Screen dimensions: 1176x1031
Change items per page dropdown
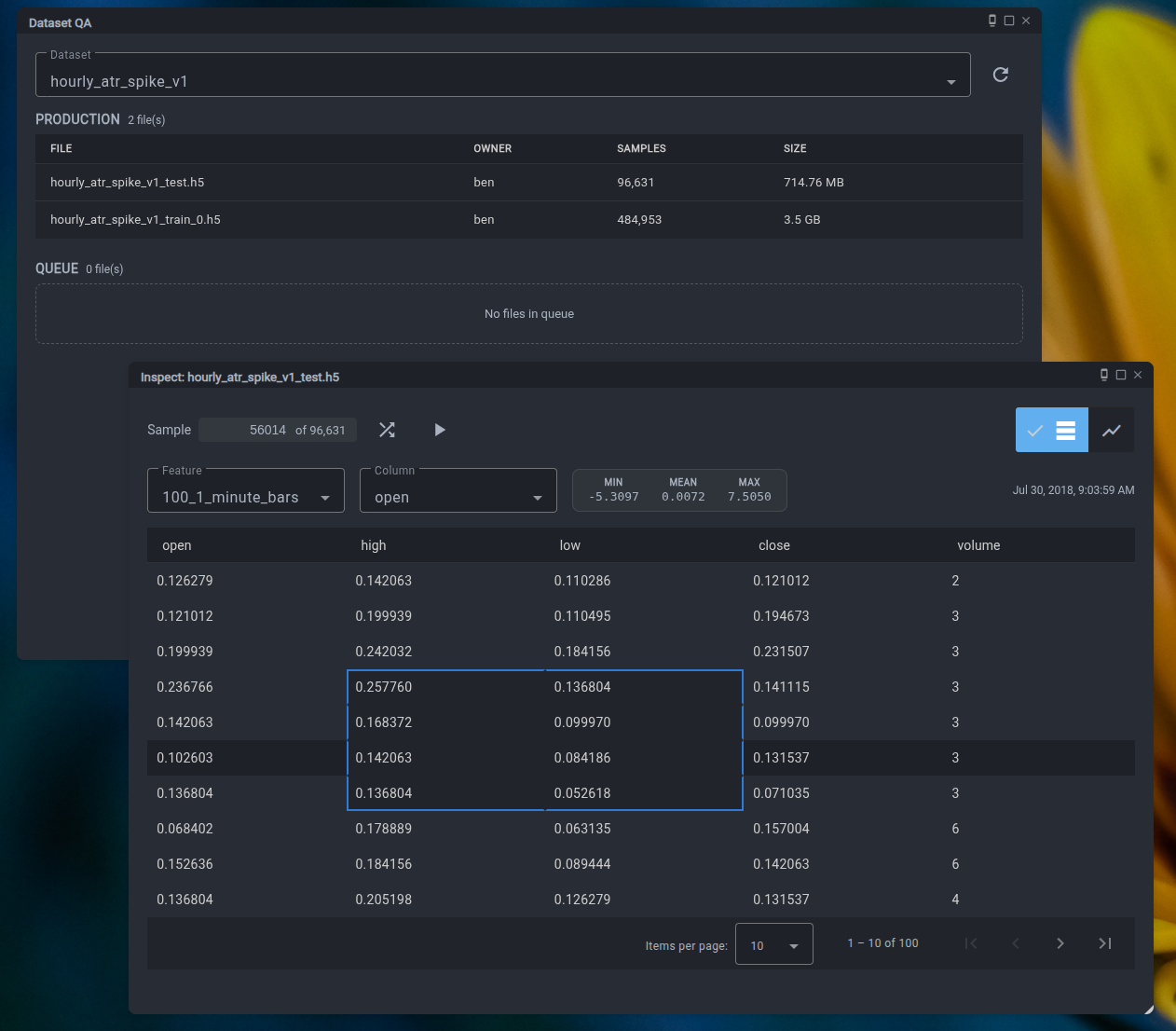click(773, 944)
